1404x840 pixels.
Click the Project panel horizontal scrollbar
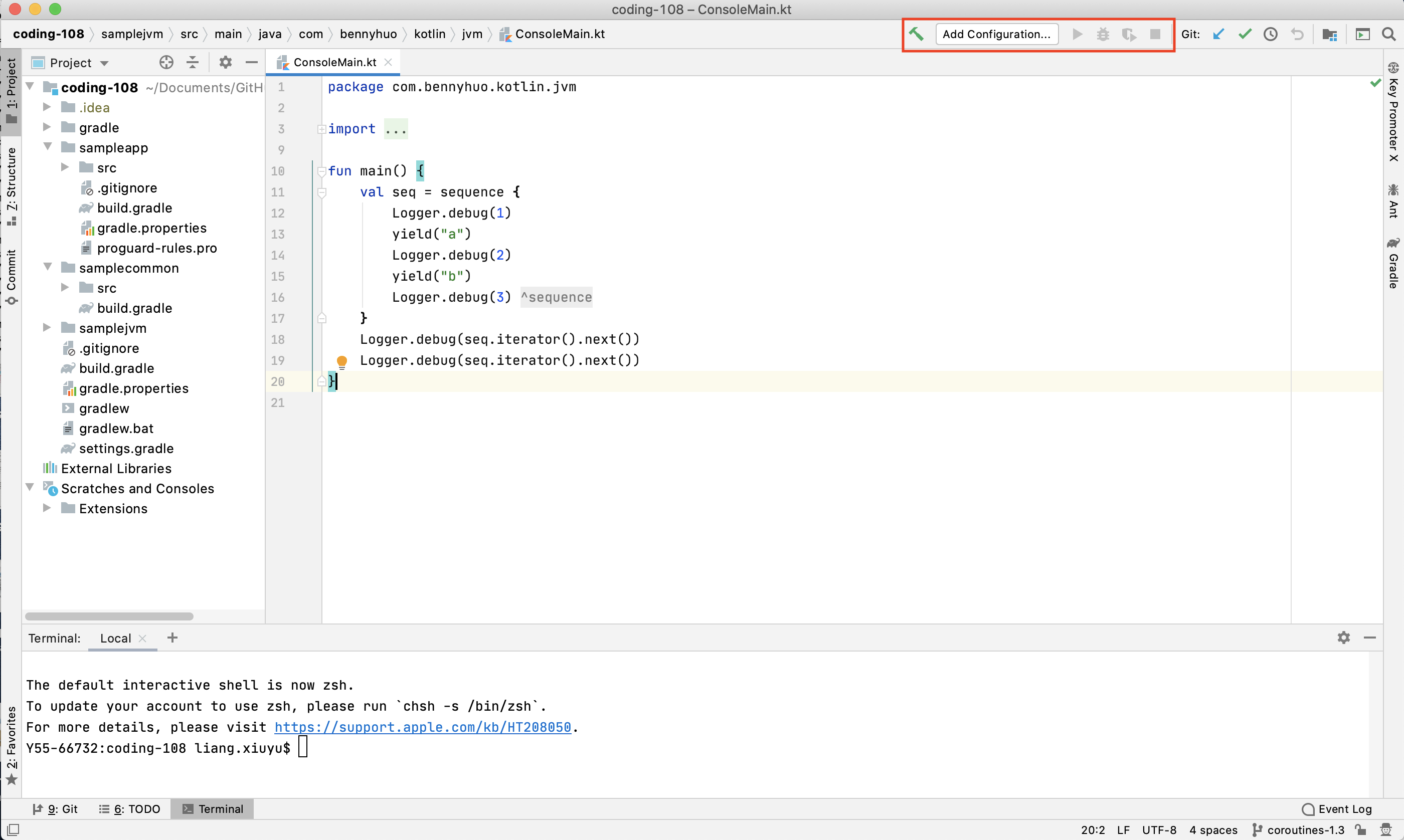109,616
